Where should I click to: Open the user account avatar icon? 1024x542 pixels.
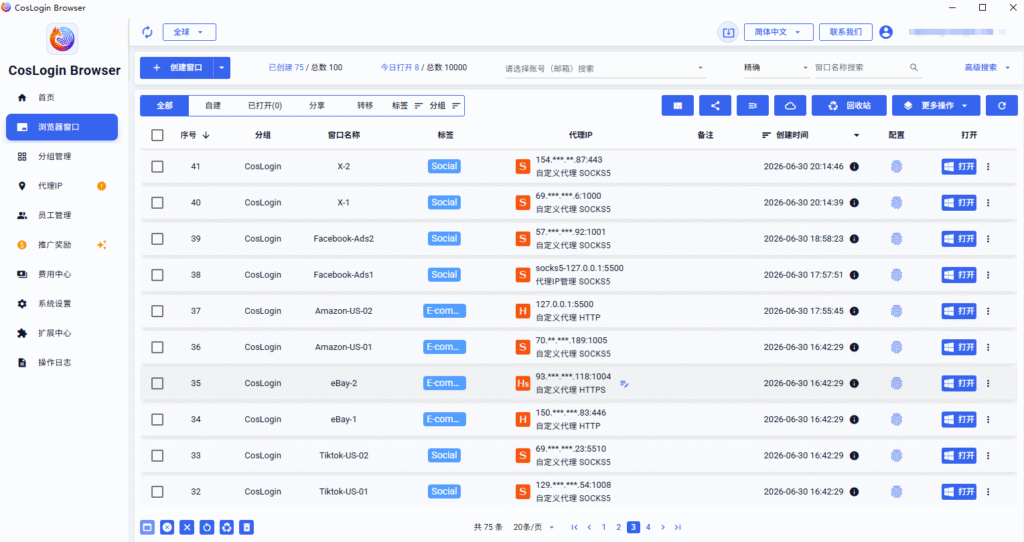[x=886, y=32]
